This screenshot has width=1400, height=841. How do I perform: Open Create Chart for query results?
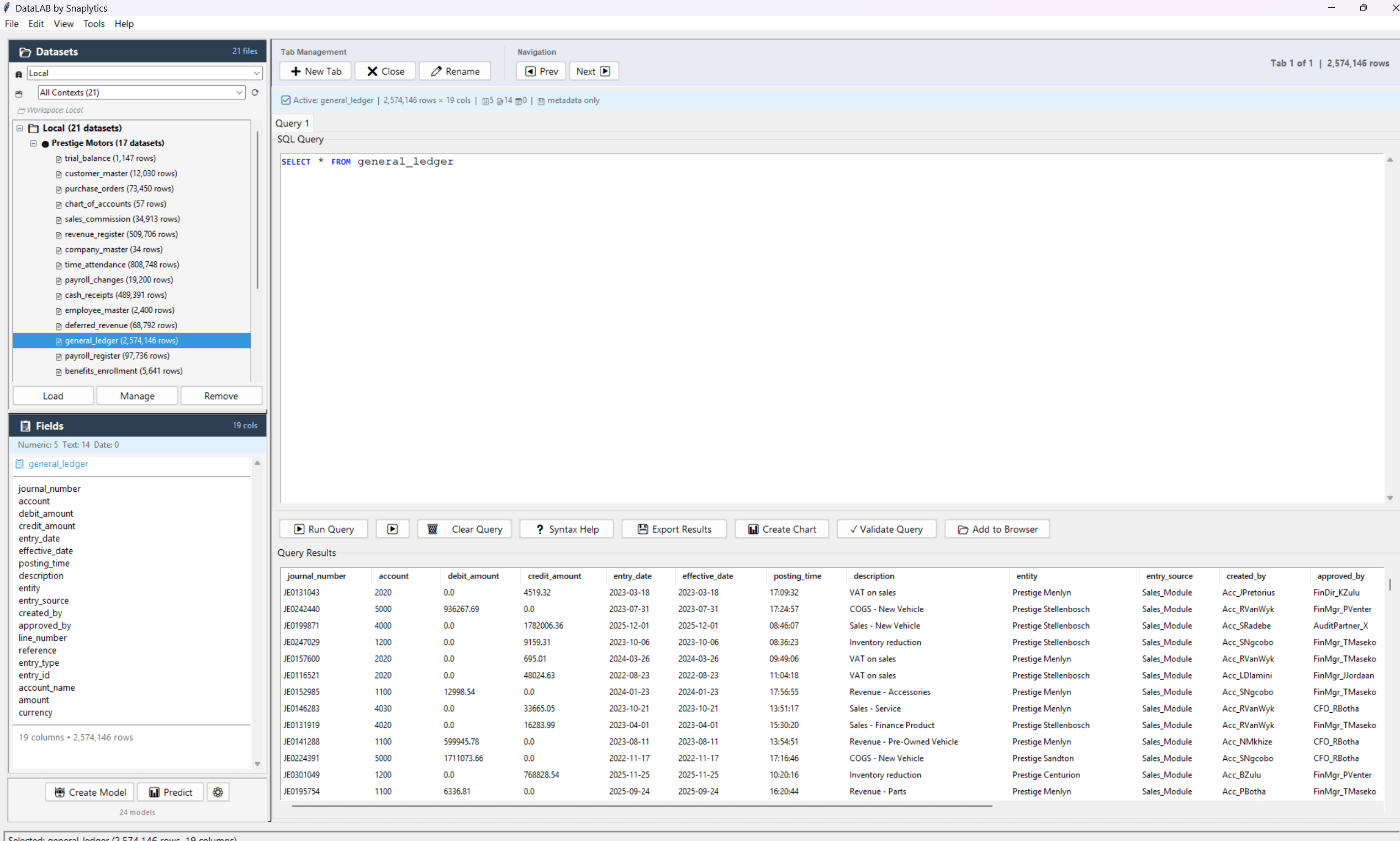click(x=781, y=529)
